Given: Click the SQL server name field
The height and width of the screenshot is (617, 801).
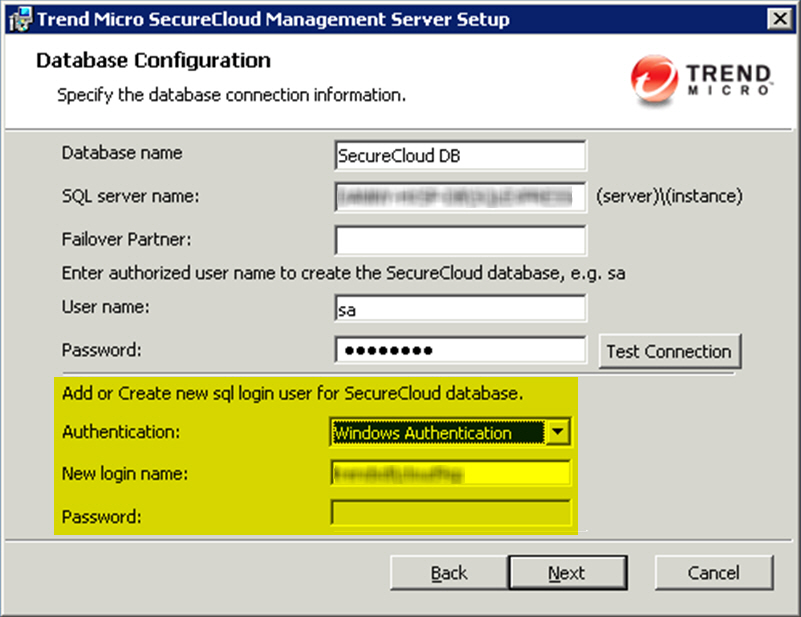Looking at the screenshot, I should (460, 197).
